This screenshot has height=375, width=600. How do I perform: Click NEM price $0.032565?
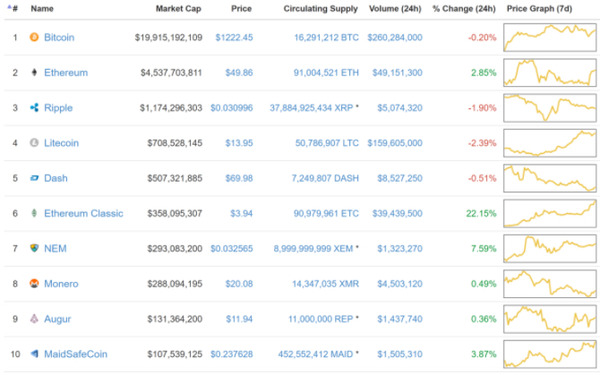pos(232,248)
